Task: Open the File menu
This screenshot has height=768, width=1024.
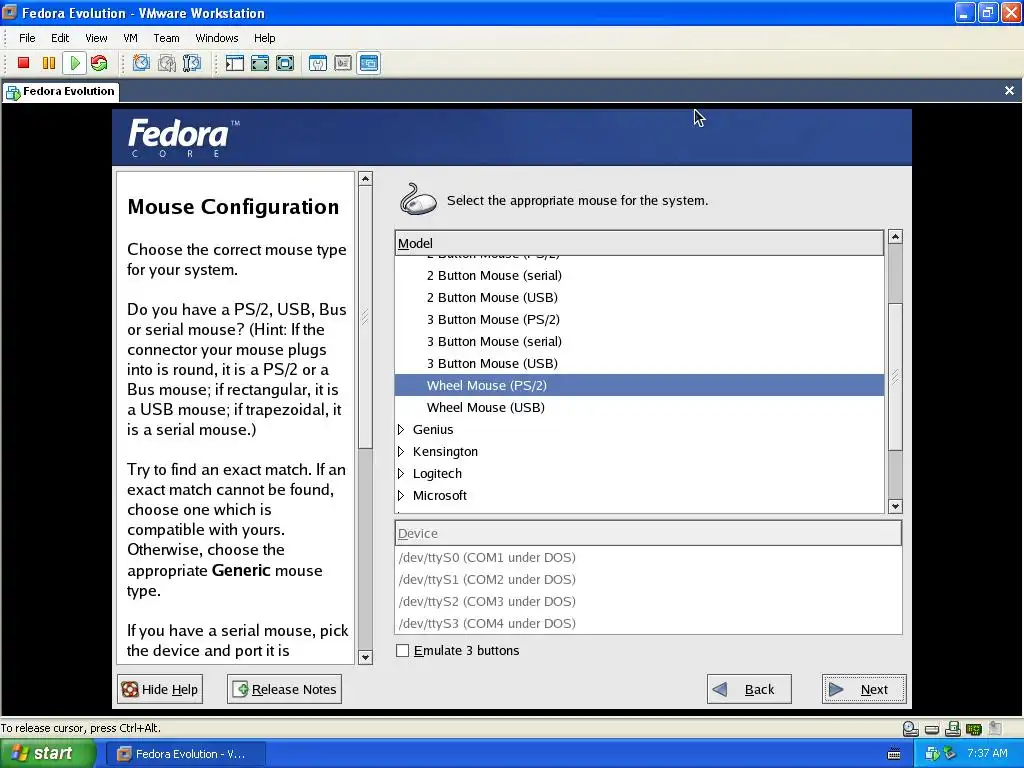Action: tap(27, 38)
